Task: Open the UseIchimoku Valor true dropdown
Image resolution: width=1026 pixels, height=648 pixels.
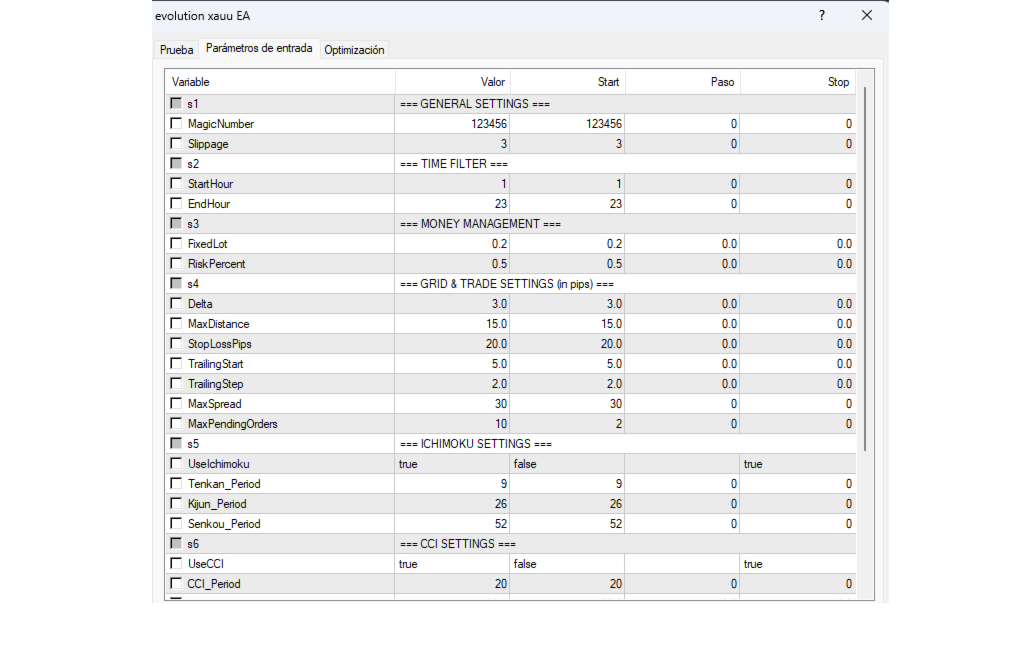Action: coord(452,464)
